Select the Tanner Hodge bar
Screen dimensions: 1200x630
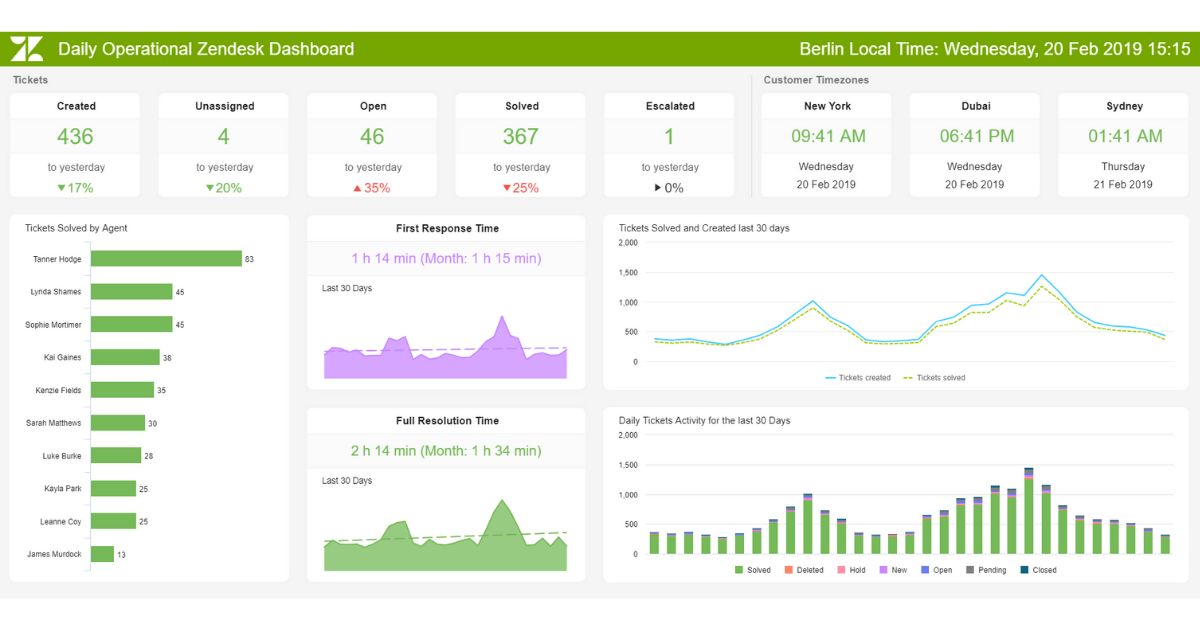166,259
